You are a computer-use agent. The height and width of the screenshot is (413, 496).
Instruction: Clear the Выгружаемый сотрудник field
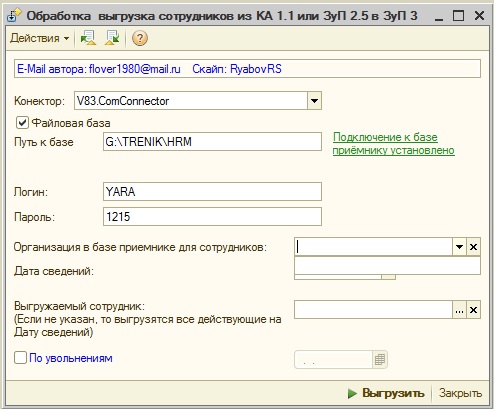coord(473,310)
